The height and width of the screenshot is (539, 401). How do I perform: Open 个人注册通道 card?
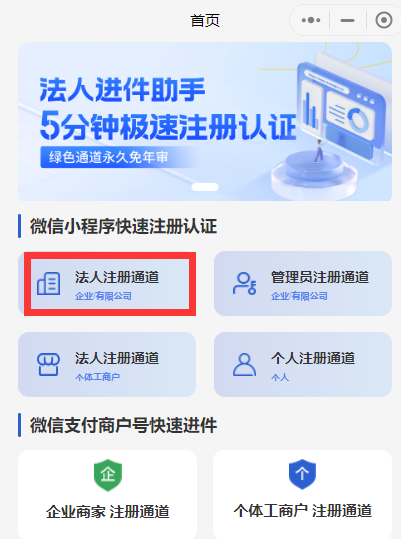coord(303,364)
